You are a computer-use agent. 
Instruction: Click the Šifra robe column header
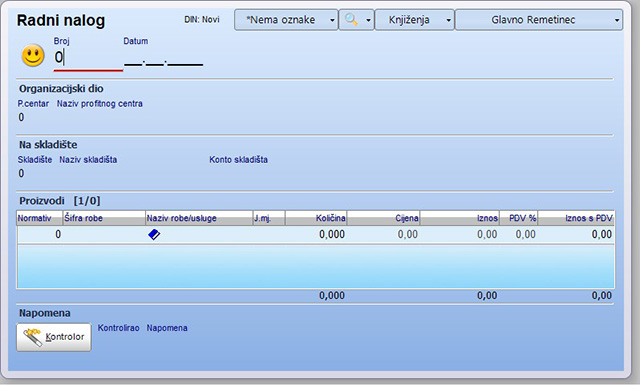pos(104,218)
